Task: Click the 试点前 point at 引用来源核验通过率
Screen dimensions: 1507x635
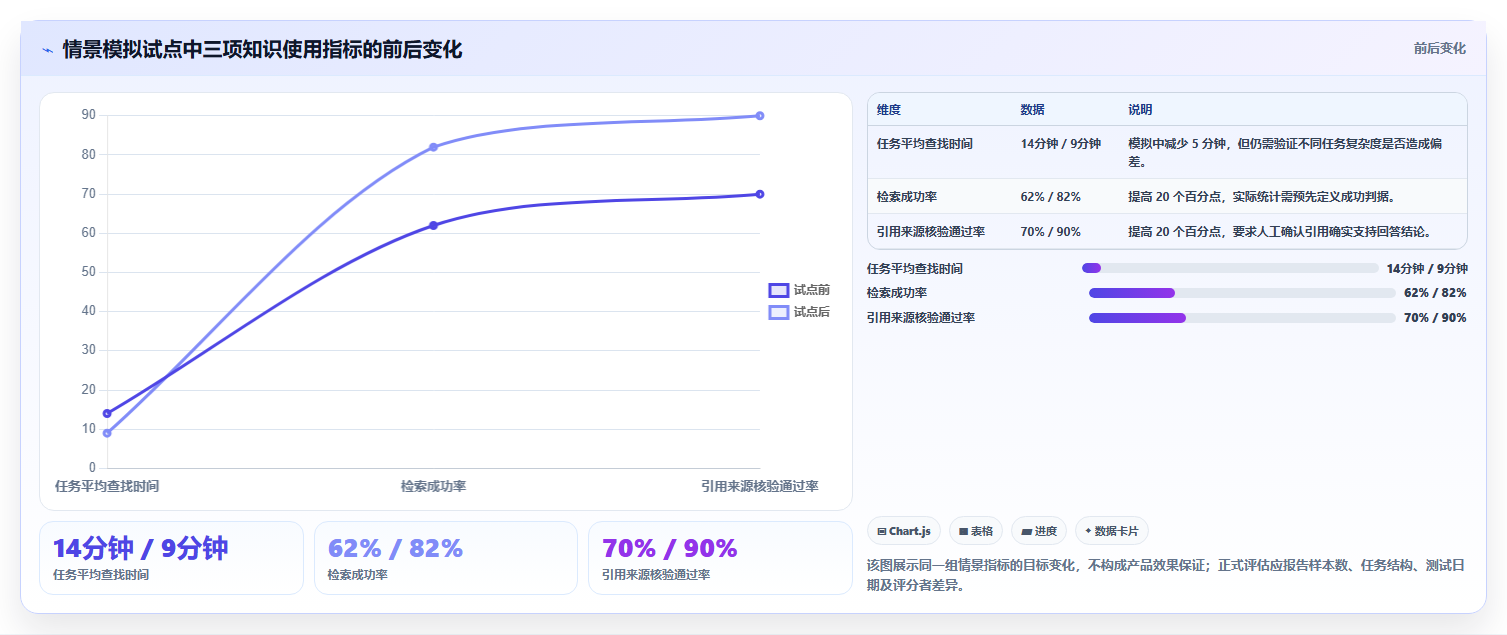Action: [x=760, y=194]
